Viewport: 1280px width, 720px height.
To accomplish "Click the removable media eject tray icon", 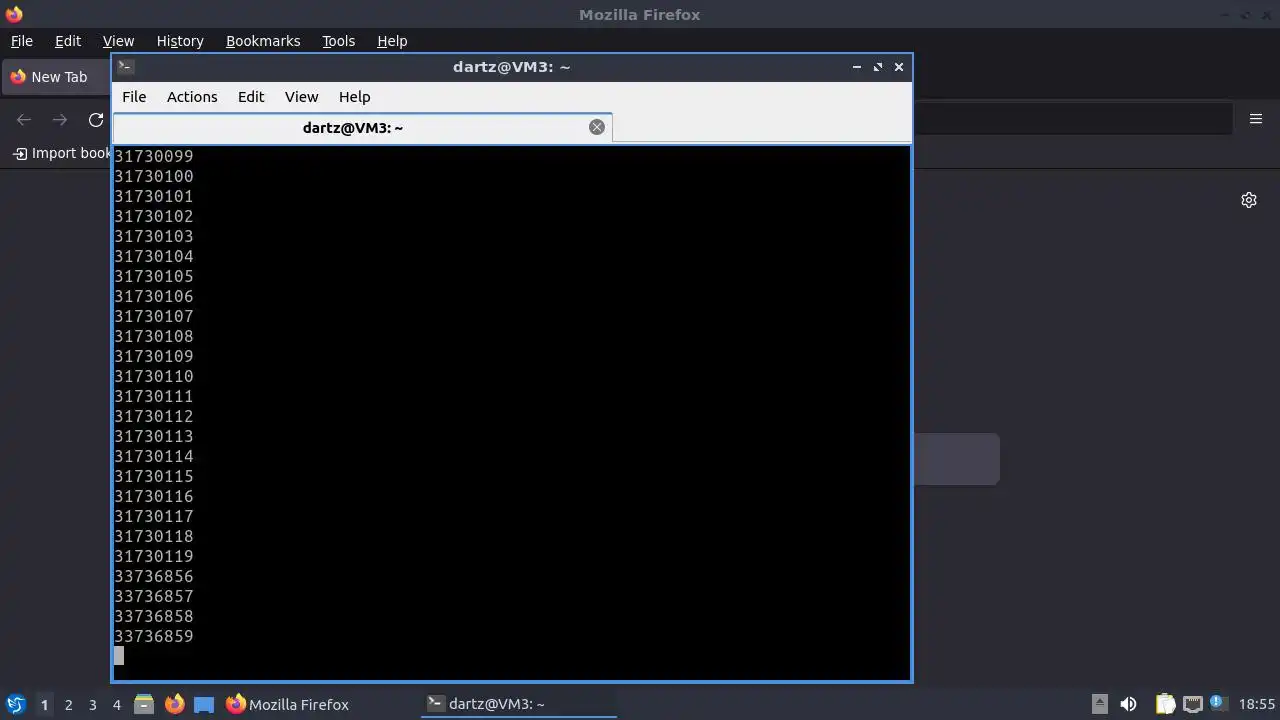I will point(1099,704).
